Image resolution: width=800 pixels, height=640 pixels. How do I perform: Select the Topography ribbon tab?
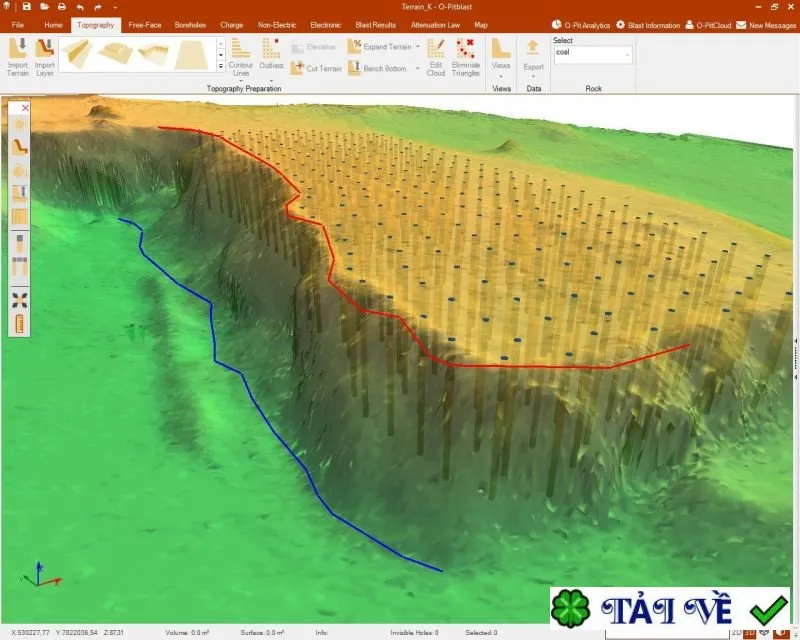[x=96, y=24]
